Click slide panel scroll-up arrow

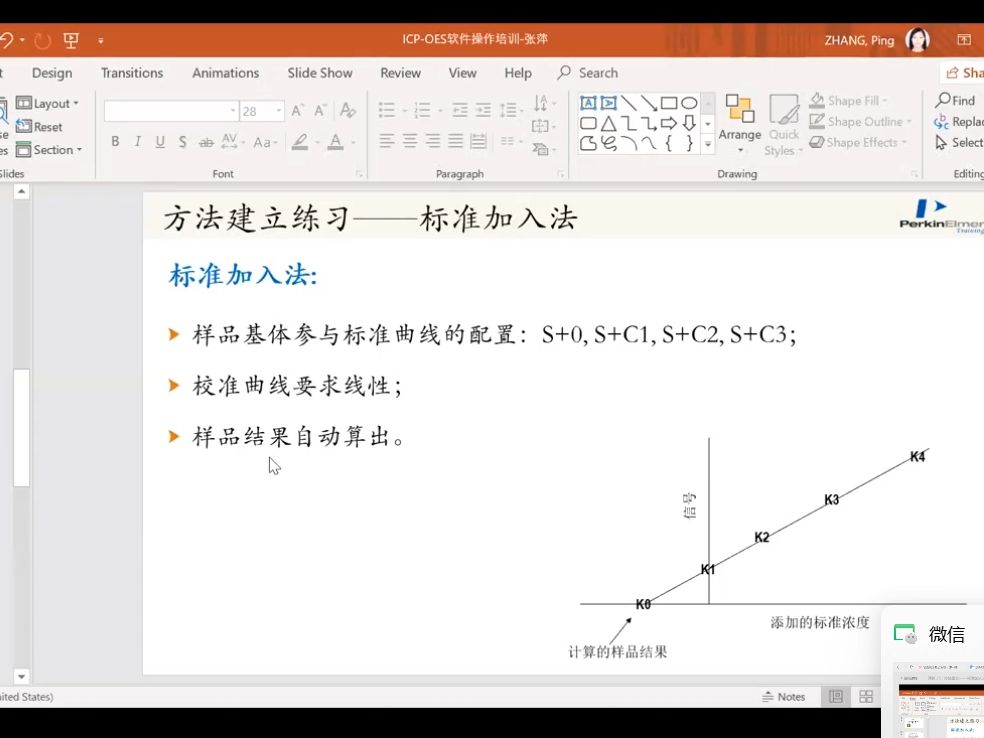coord(21,191)
